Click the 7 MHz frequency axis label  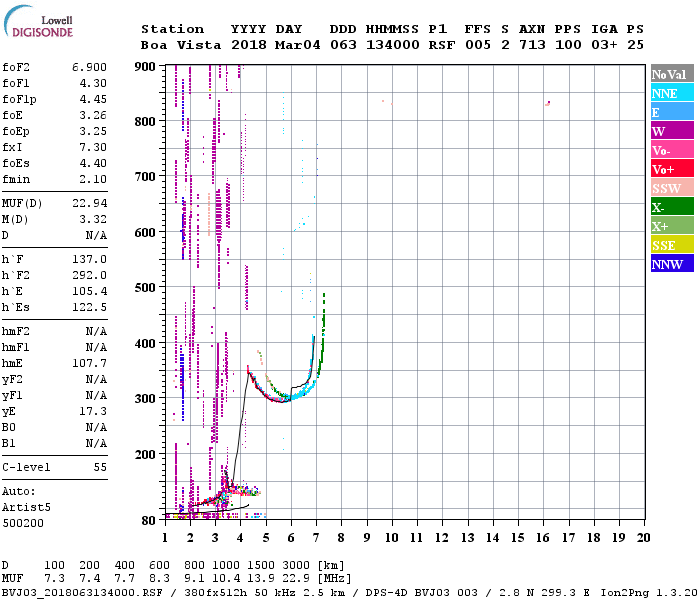(316, 538)
